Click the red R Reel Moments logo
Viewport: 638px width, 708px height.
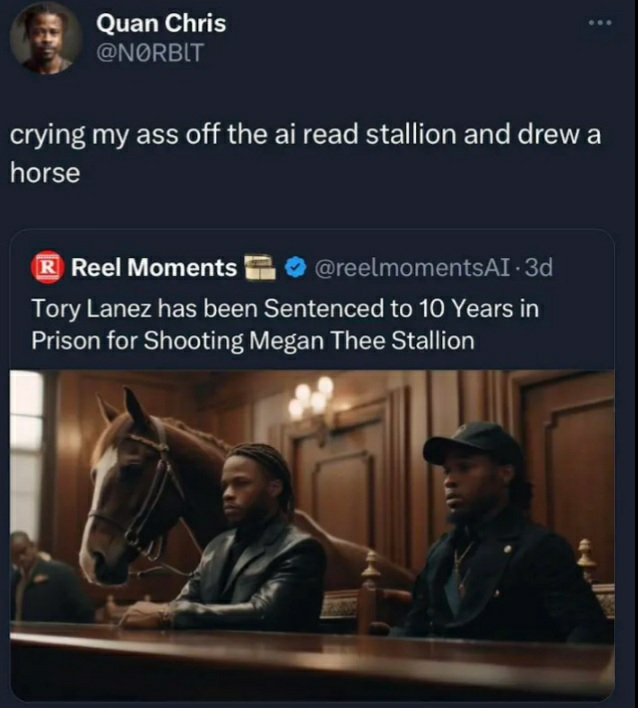click(x=47, y=267)
